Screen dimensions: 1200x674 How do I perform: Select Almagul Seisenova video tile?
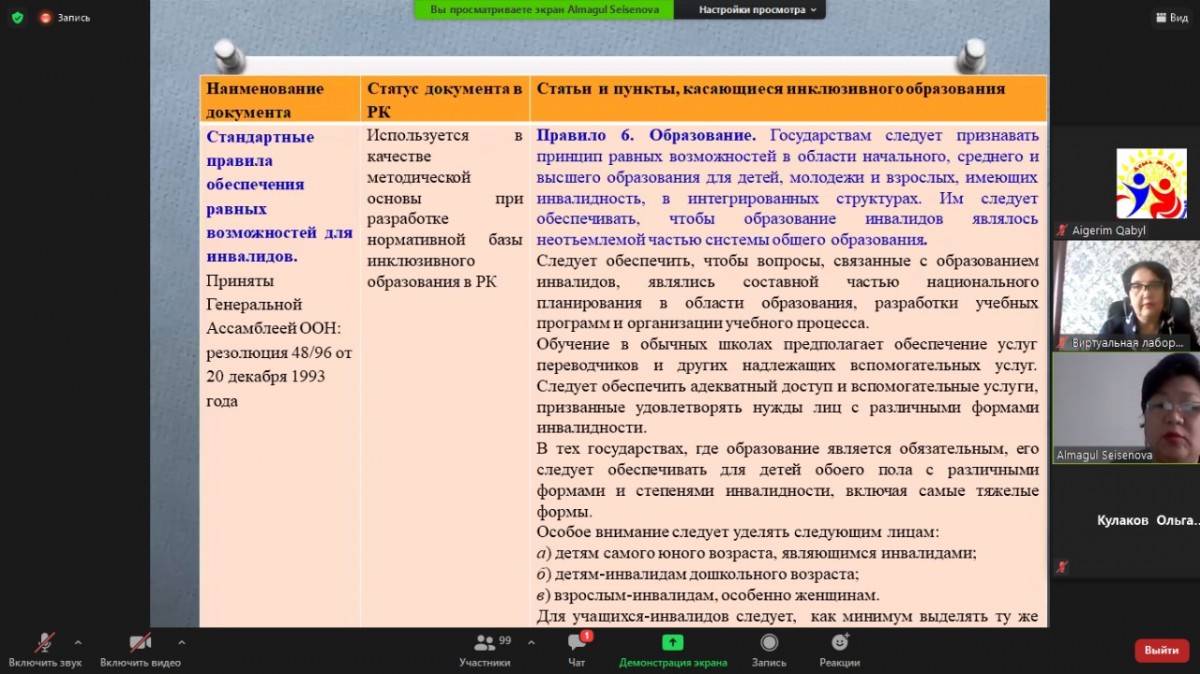pyautogui.click(x=1124, y=407)
